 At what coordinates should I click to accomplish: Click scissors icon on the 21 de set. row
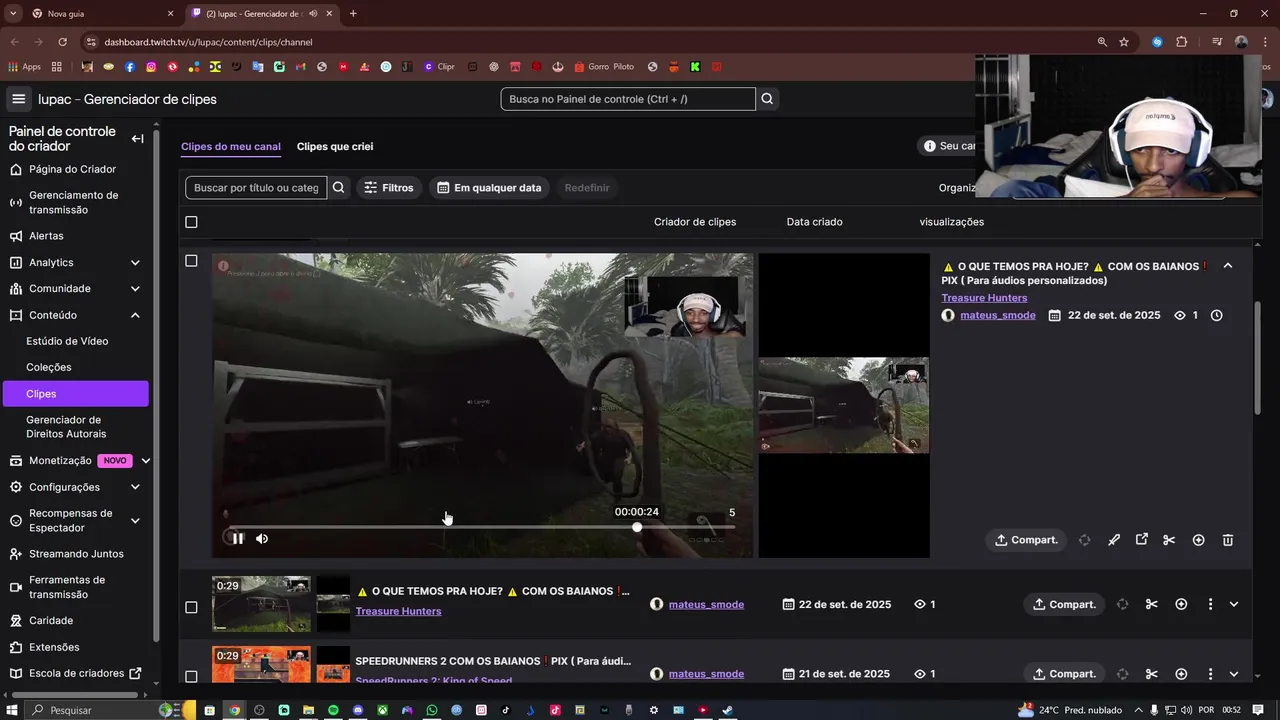(x=1151, y=674)
